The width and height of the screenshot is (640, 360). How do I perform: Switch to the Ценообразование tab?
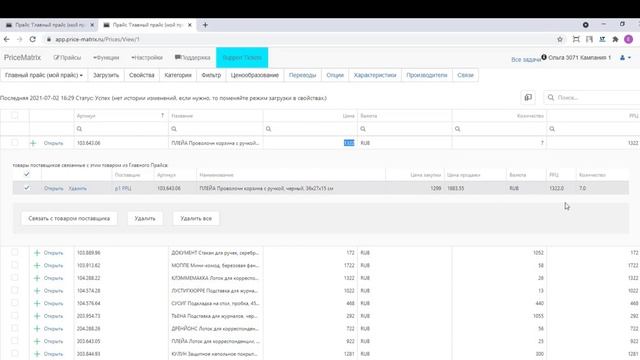[255, 75]
